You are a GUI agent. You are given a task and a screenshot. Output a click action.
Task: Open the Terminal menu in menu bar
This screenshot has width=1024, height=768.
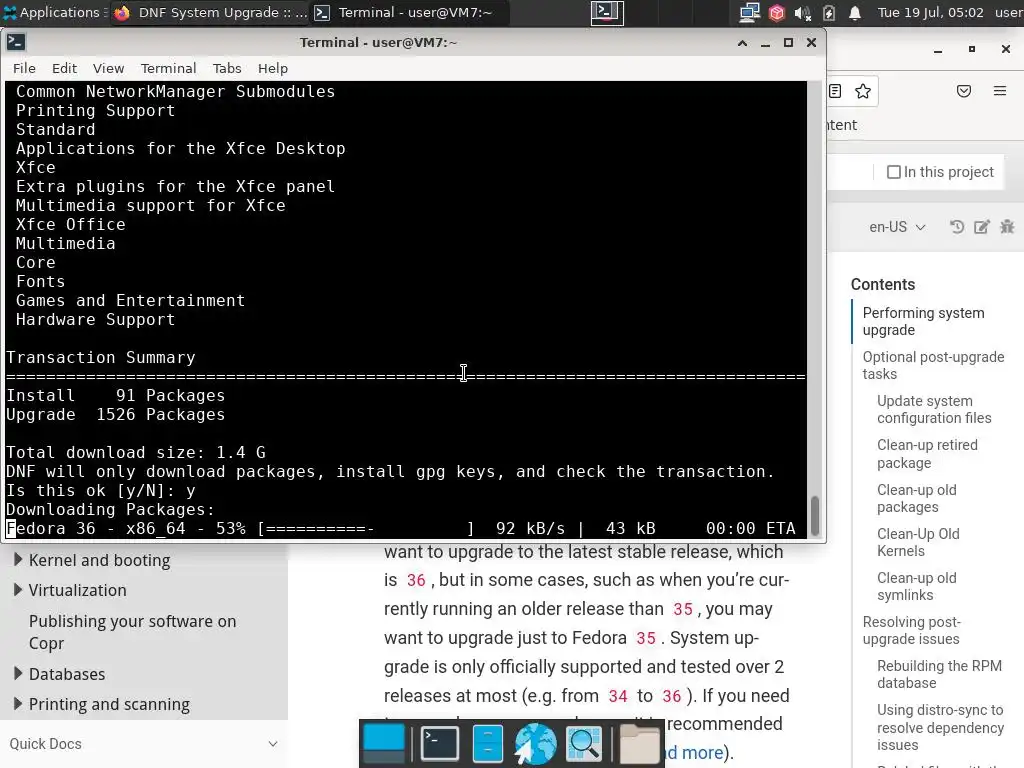(168, 69)
